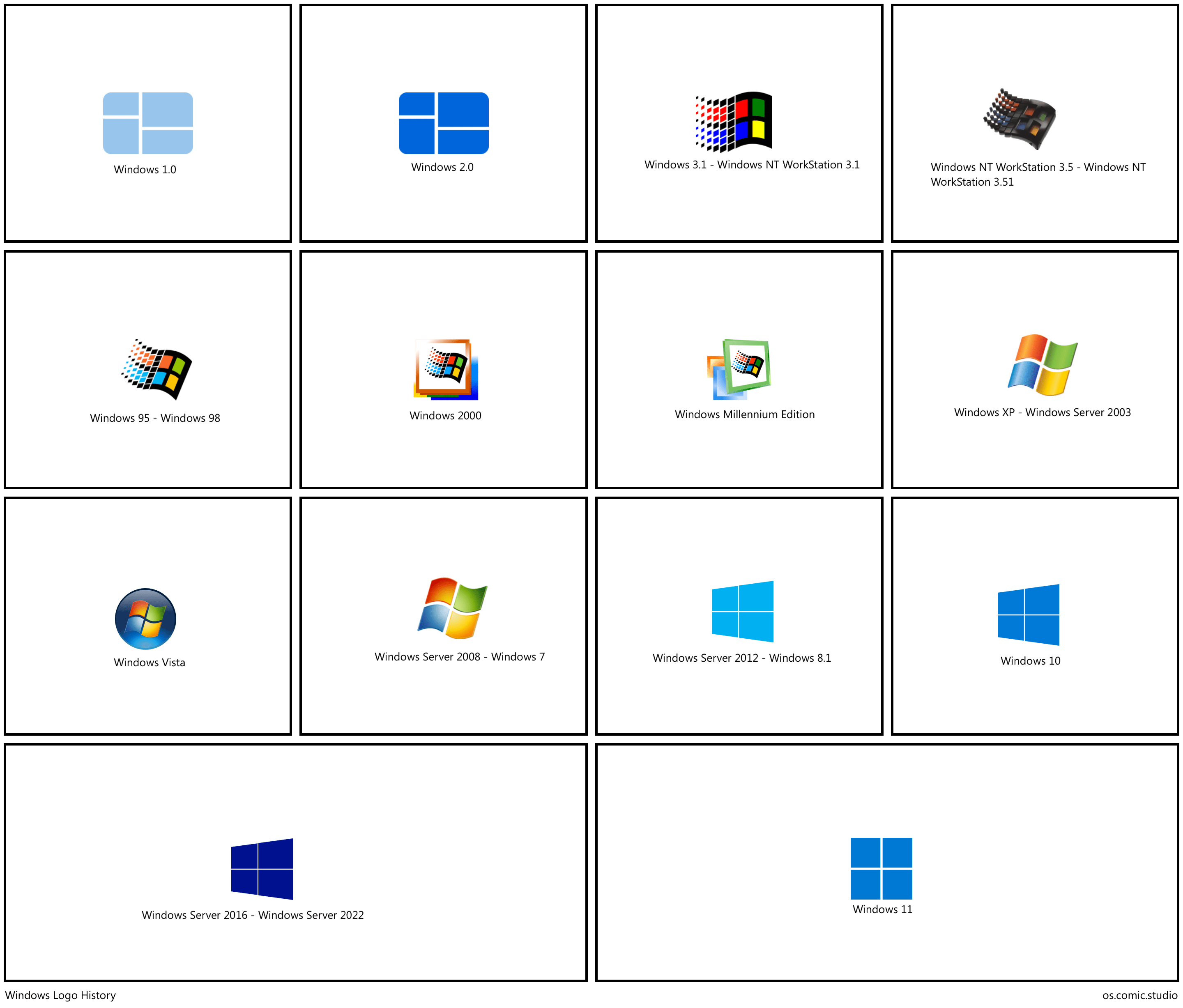The image size is (1183, 1008).
Task: Click the navy Windows Server 2016 logo
Action: tap(262, 869)
